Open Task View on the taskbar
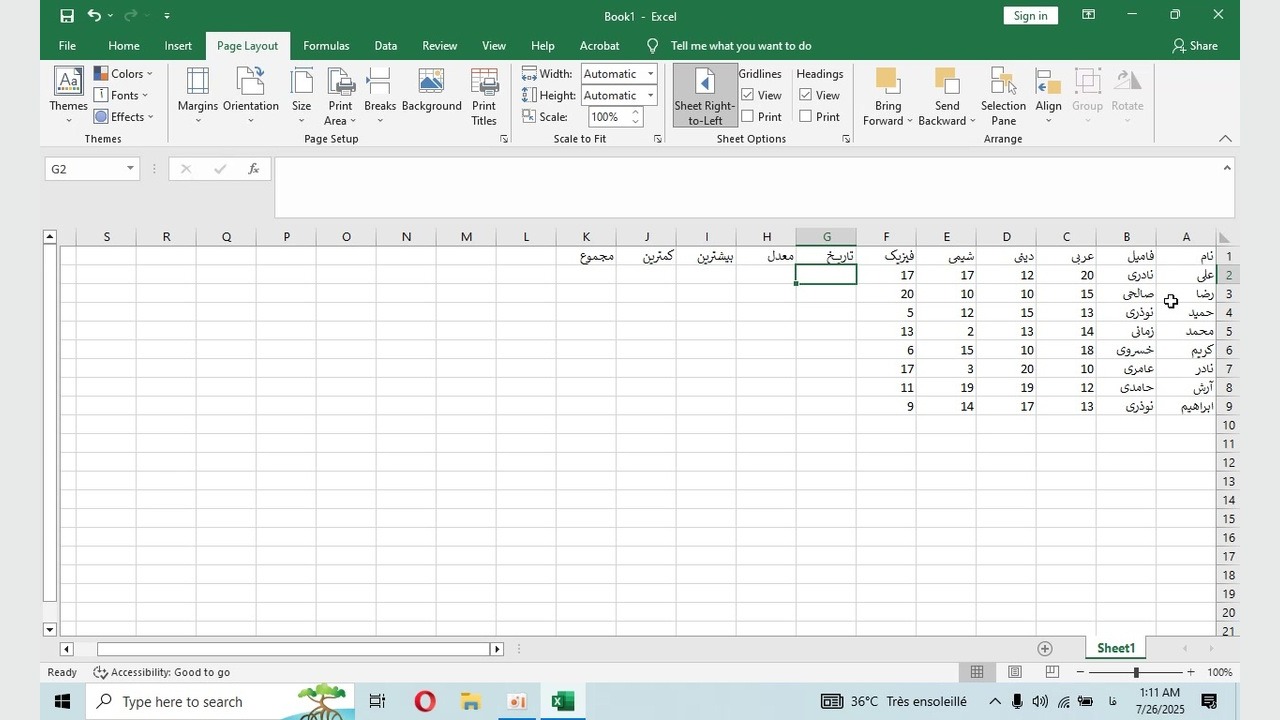The width and height of the screenshot is (1280, 720). click(377, 701)
